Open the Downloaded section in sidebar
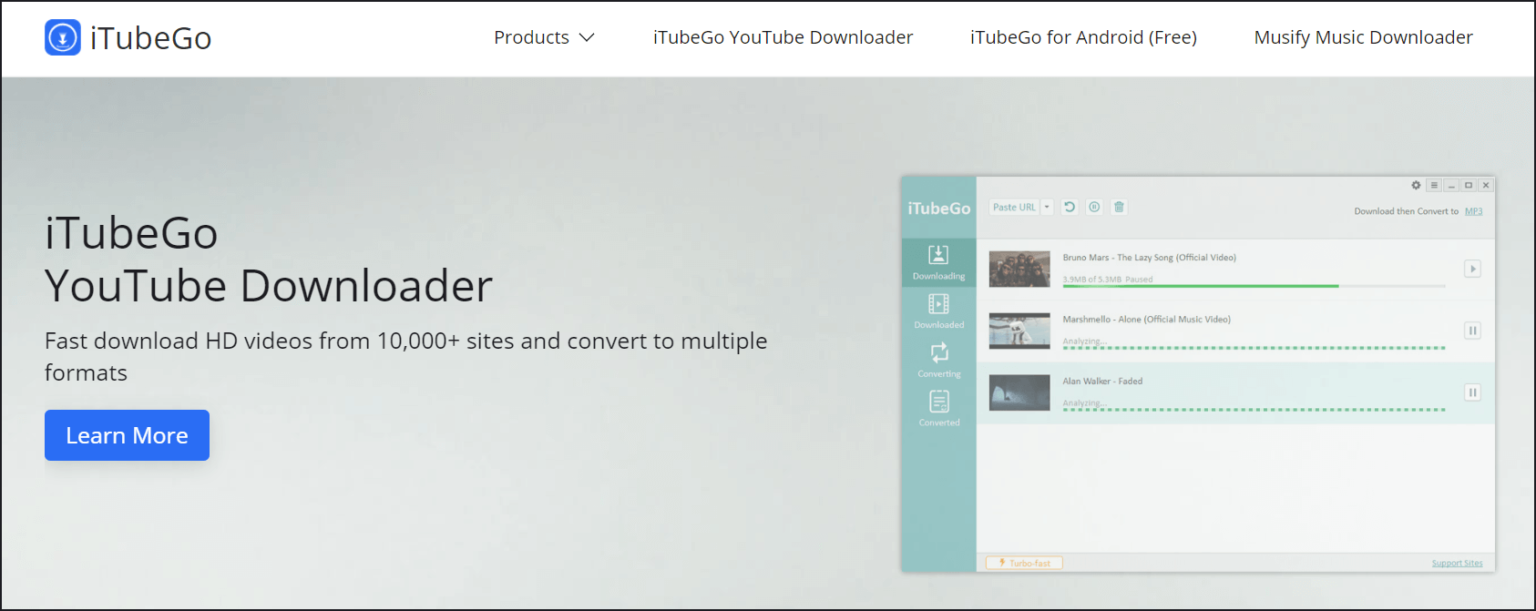This screenshot has height=611, width=1536. point(938,311)
